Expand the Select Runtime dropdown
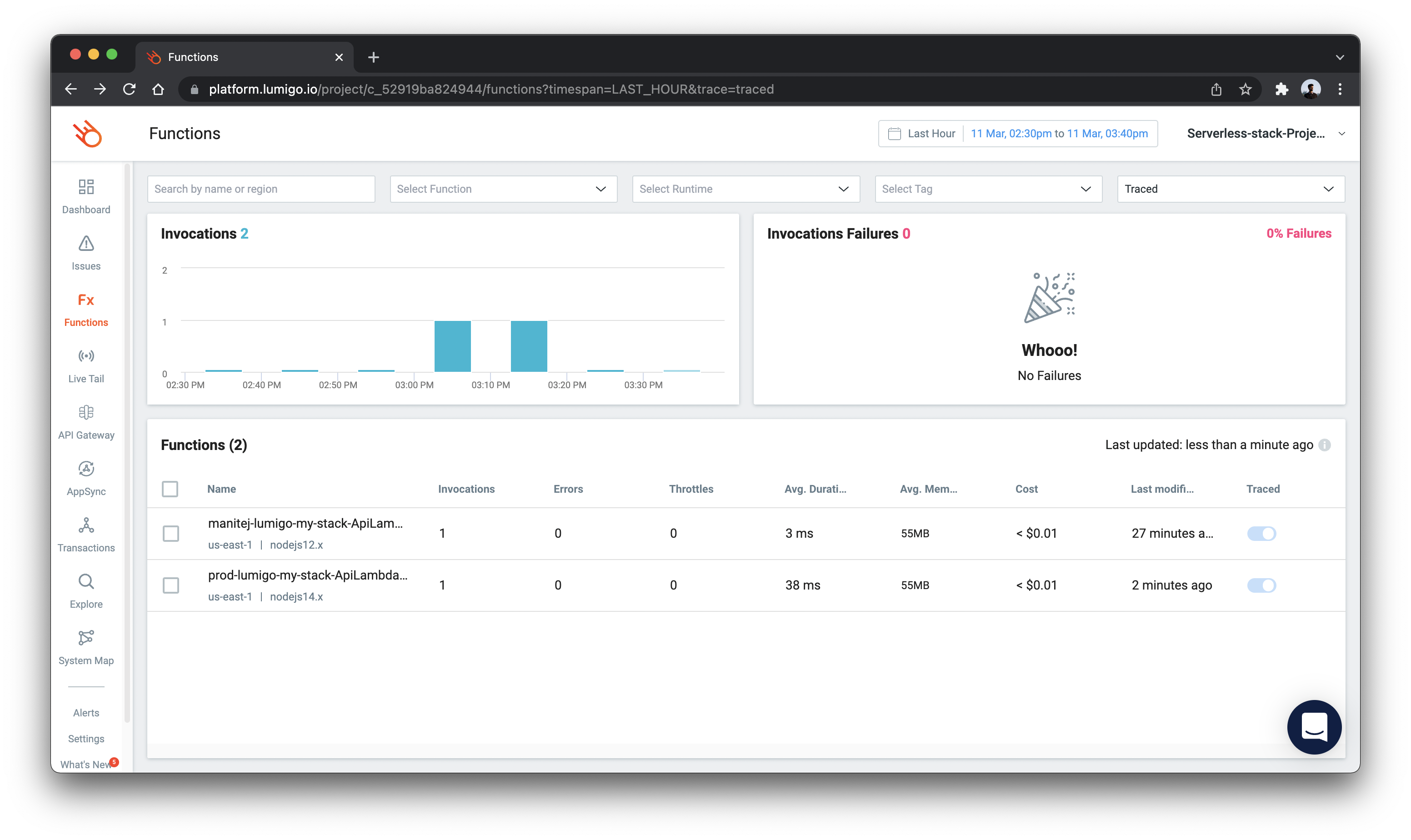Viewport: 1411px width, 840px height. (745, 188)
